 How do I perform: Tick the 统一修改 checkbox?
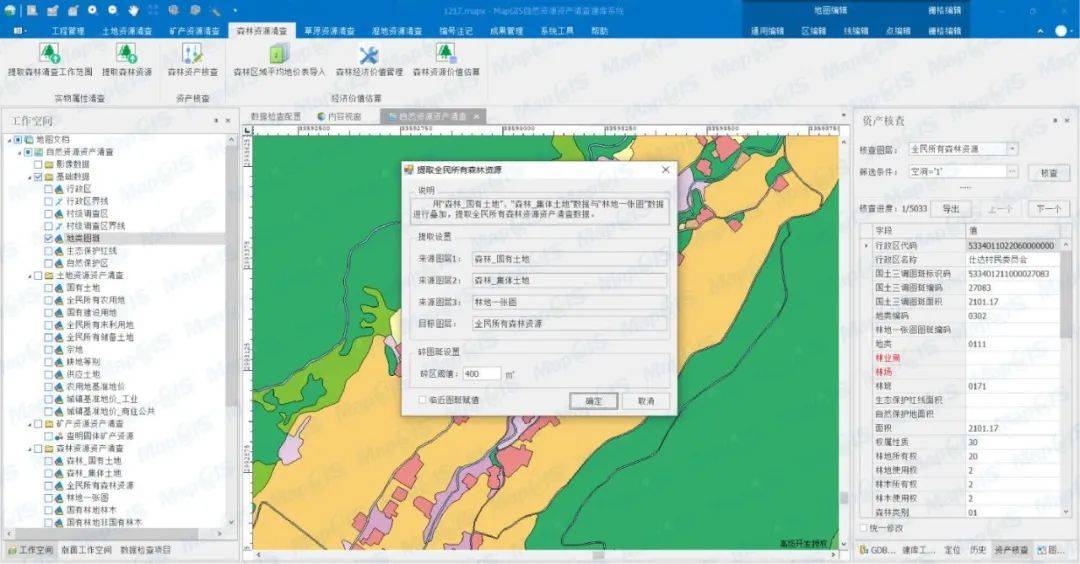tap(864, 528)
